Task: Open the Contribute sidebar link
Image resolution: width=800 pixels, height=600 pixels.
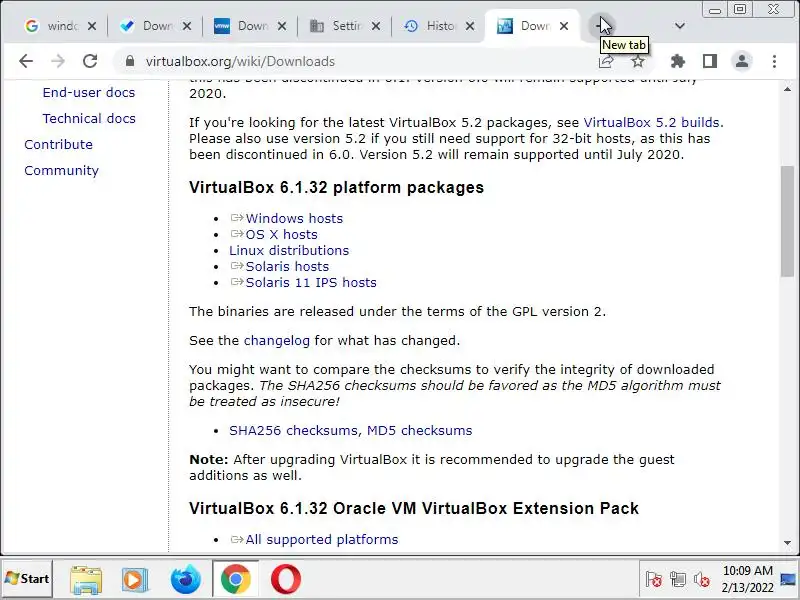Action: 59,144
